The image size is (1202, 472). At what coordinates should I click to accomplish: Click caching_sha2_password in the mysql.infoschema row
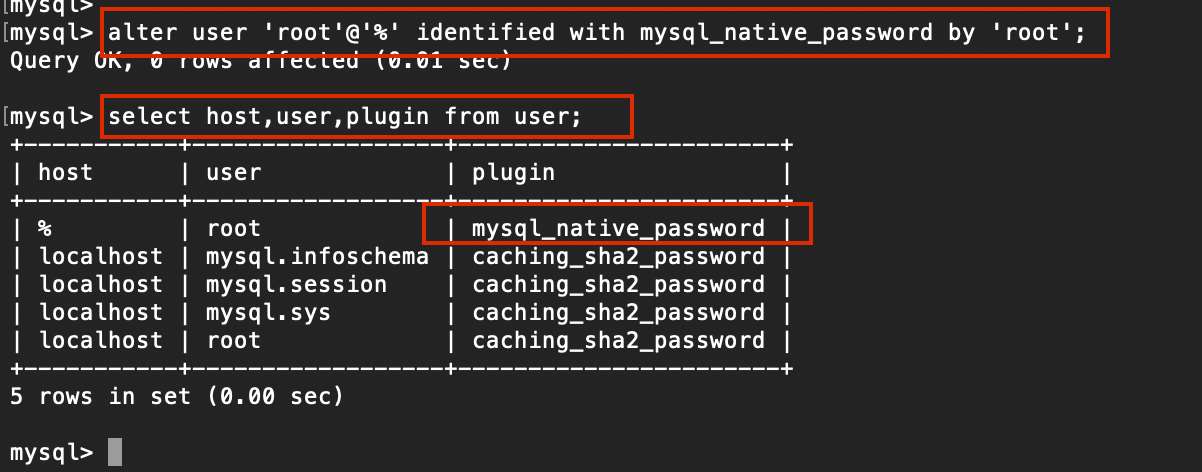(x=618, y=257)
